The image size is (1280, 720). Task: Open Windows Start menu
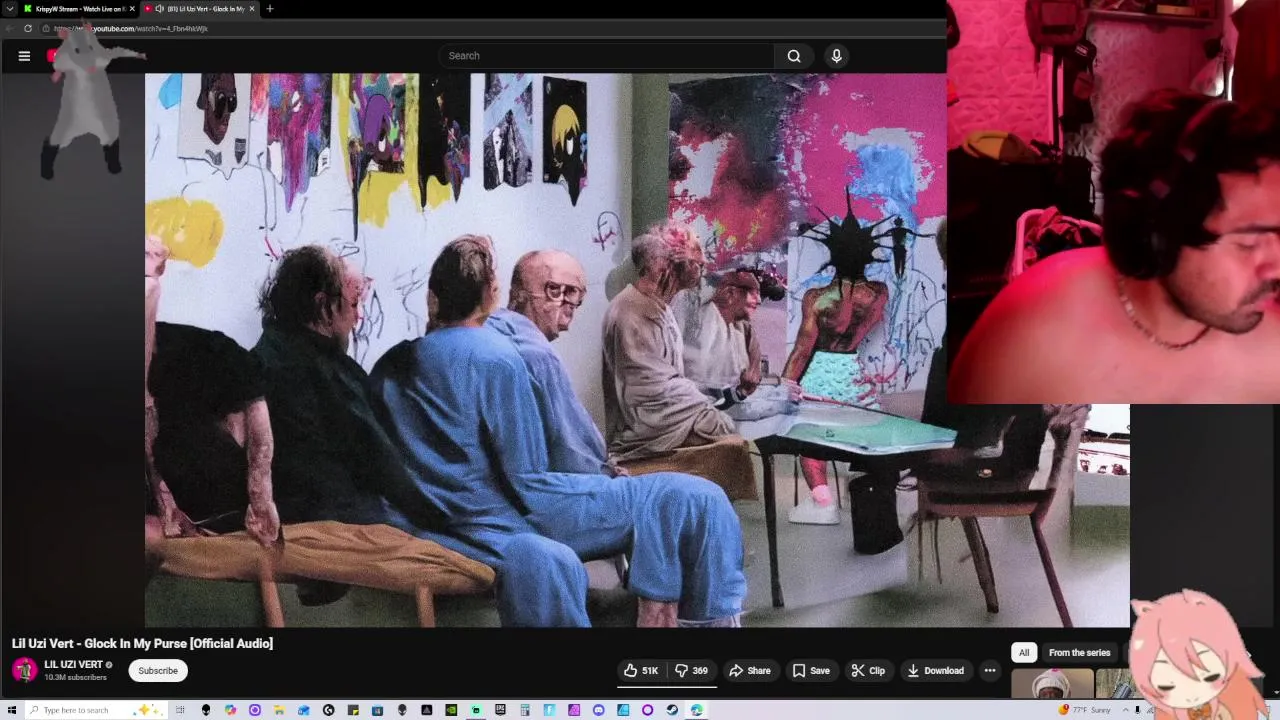[11, 710]
